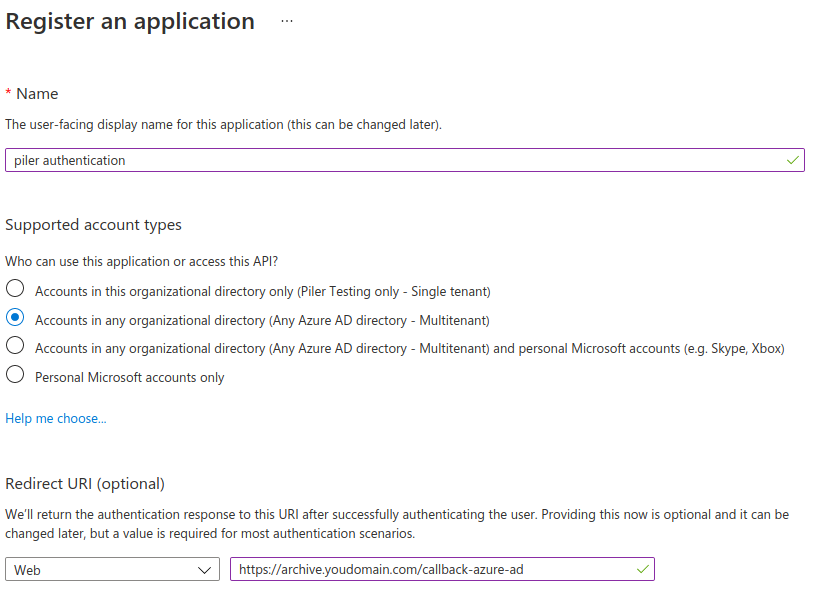Open the ellipsis menu beside Register an application
The height and width of the screenshot is (589, 818).
pyautogui.click(x=287, y=21)
